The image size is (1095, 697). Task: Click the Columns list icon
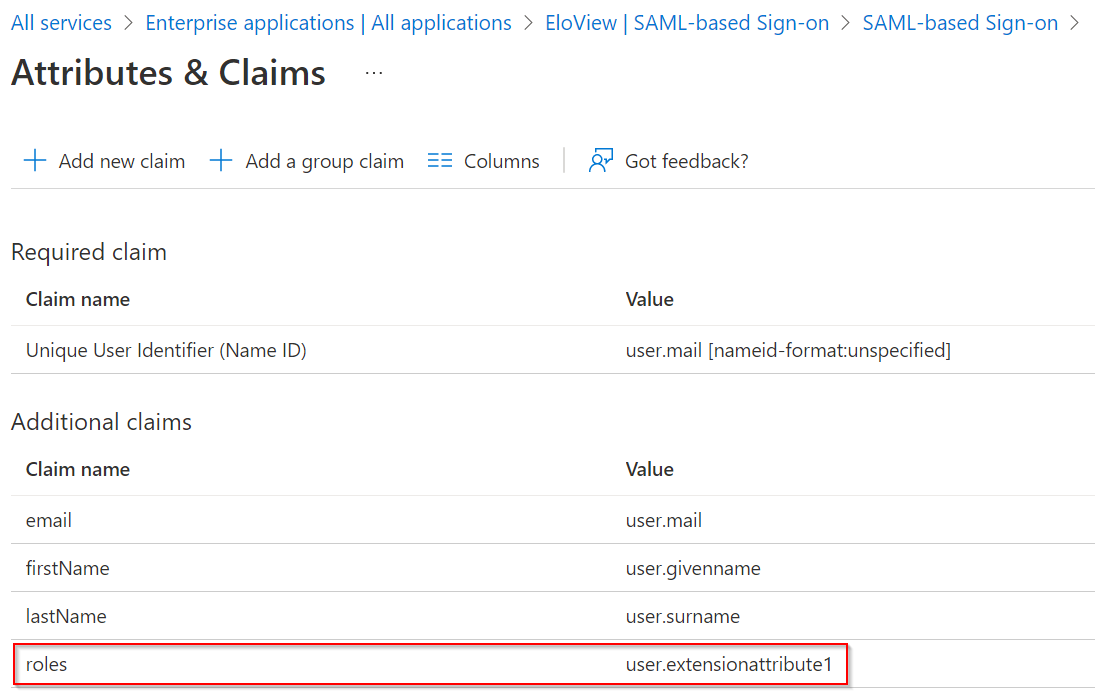click(440, 161)
